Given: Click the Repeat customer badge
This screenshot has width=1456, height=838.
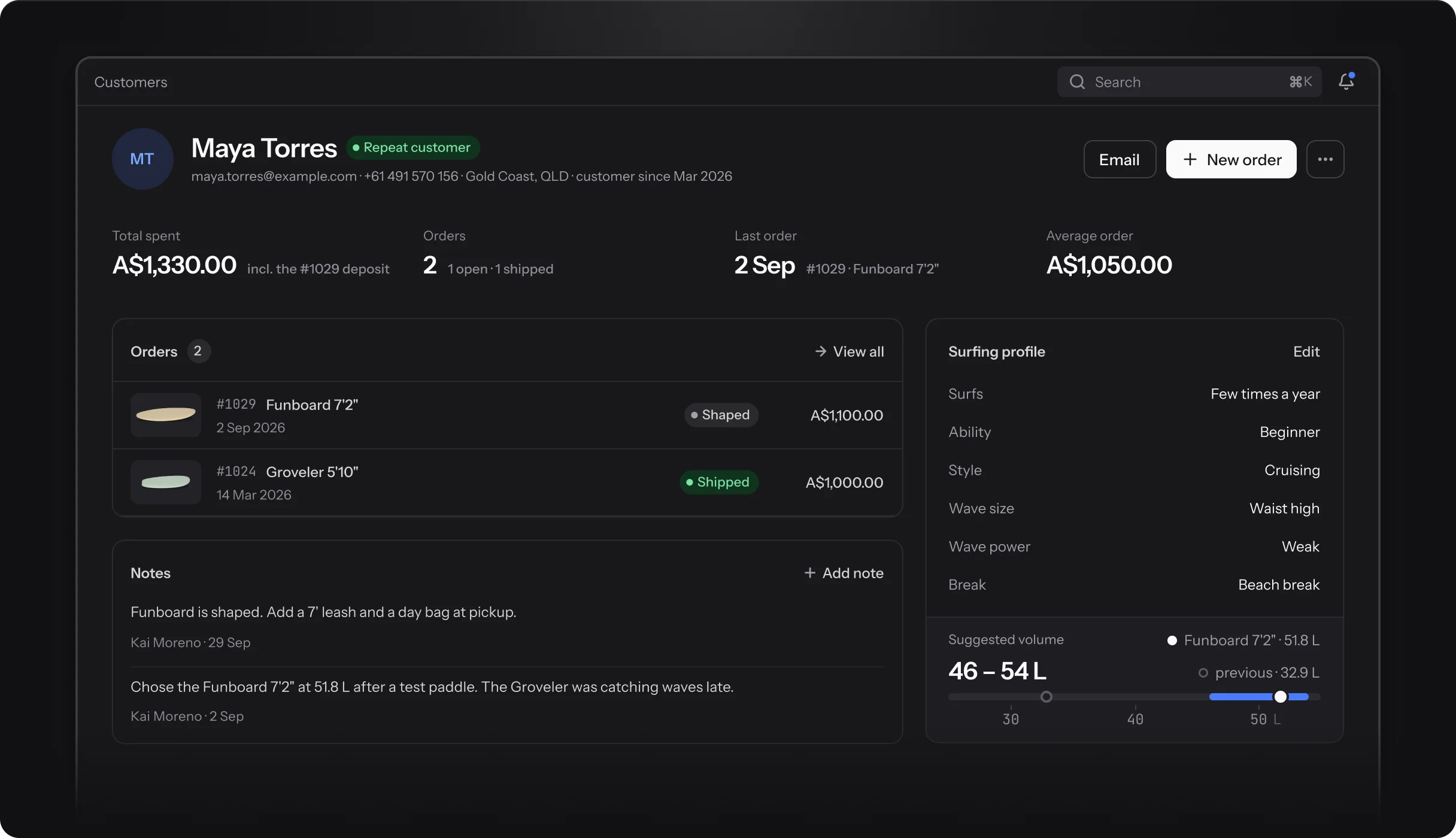Looking at the screenshot, I should pos(413,147).
